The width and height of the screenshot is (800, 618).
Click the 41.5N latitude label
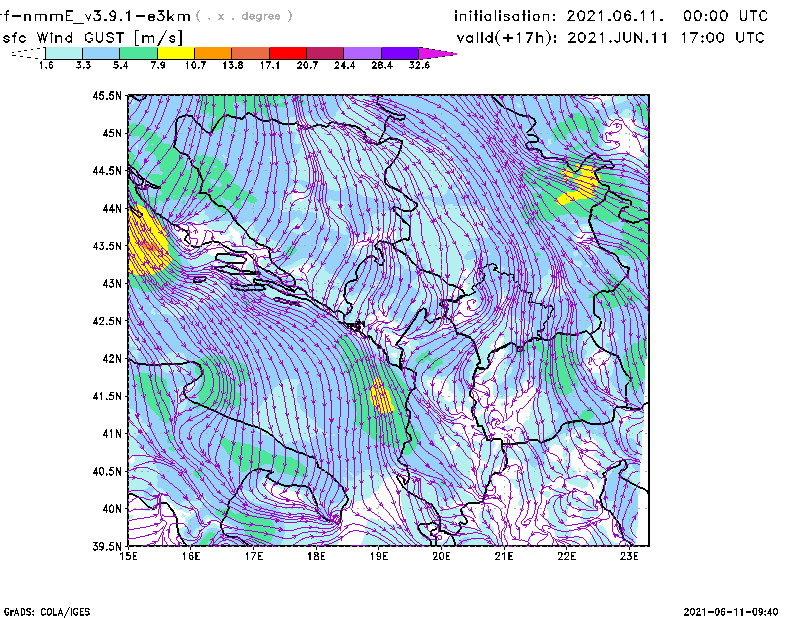(107, 396)
